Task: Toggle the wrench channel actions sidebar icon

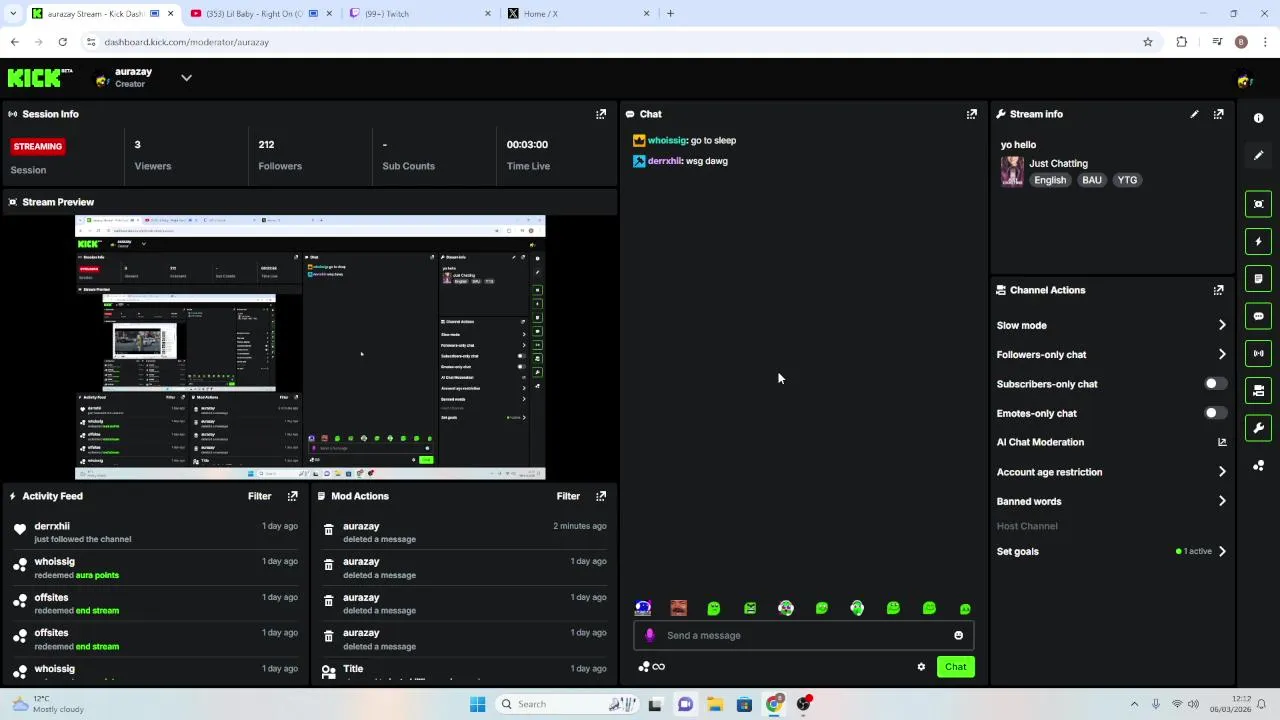Action: (1258, 428)
